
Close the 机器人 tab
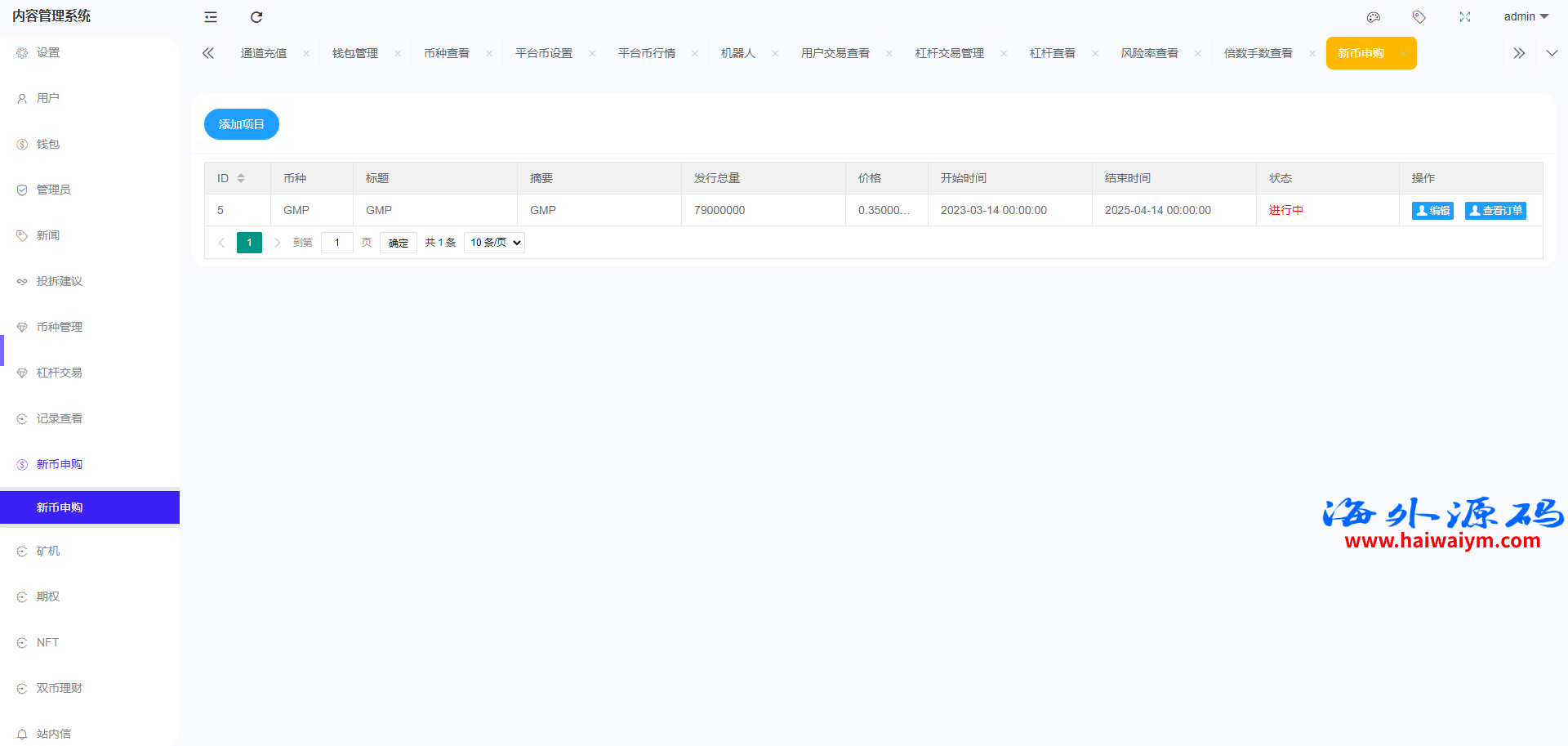775,54
